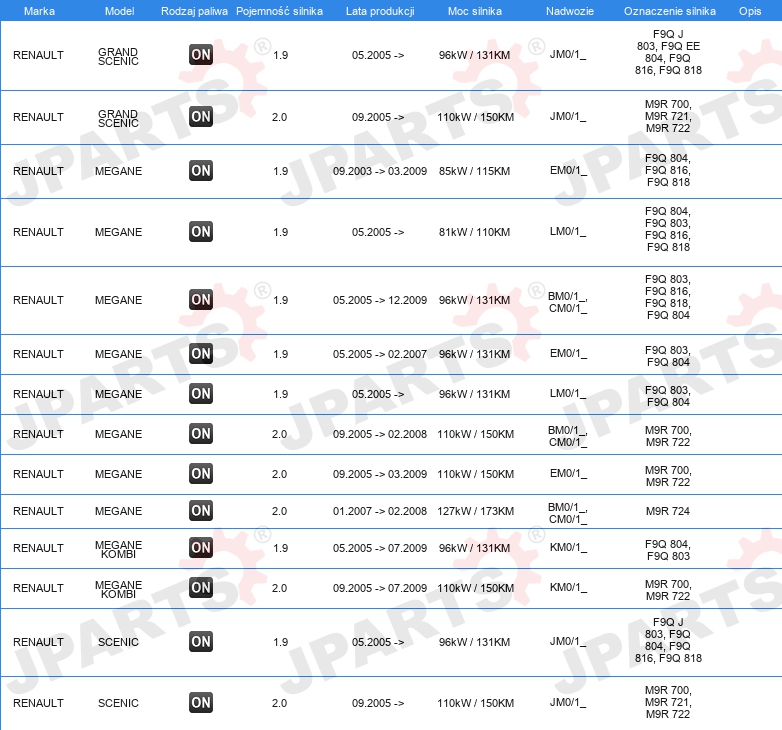
Task: Select the engine power '85kW / 115KM'
Action: tap(474, 171)
